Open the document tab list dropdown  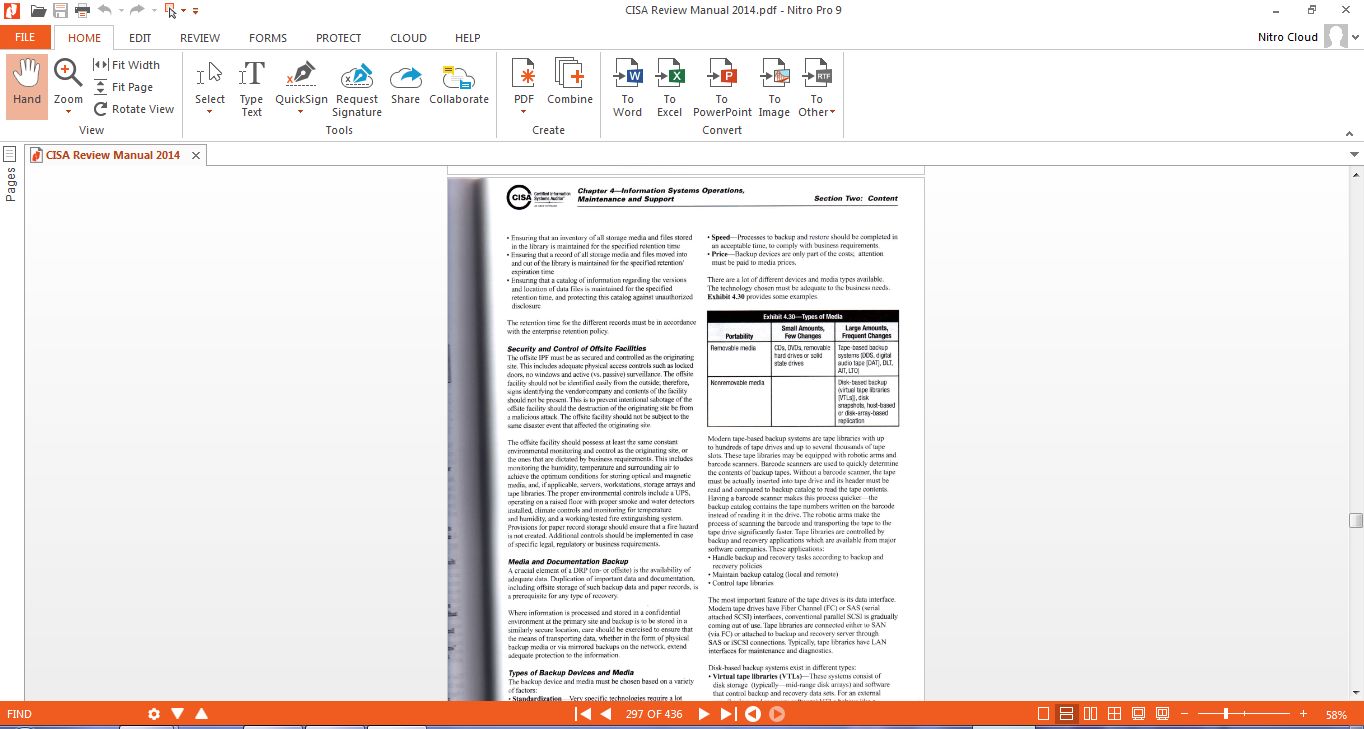1355,155
